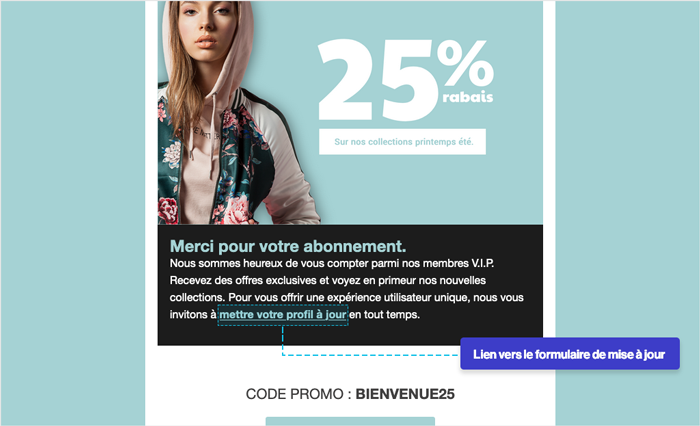This screenshot has width=700, height=426.
Task: Select the large '25' discount number
Action: [x=376, y=79]
